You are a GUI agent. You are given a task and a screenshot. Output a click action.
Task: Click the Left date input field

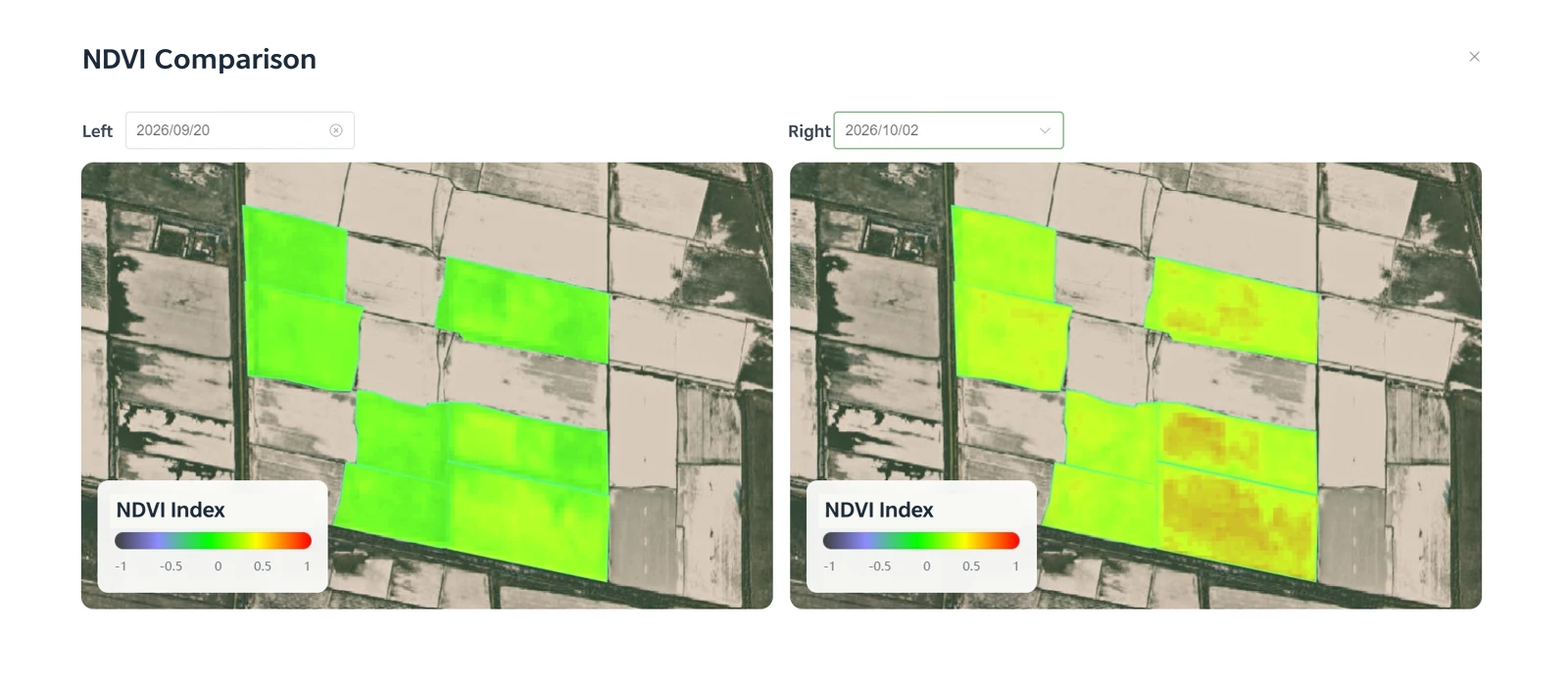click(240, 130)
